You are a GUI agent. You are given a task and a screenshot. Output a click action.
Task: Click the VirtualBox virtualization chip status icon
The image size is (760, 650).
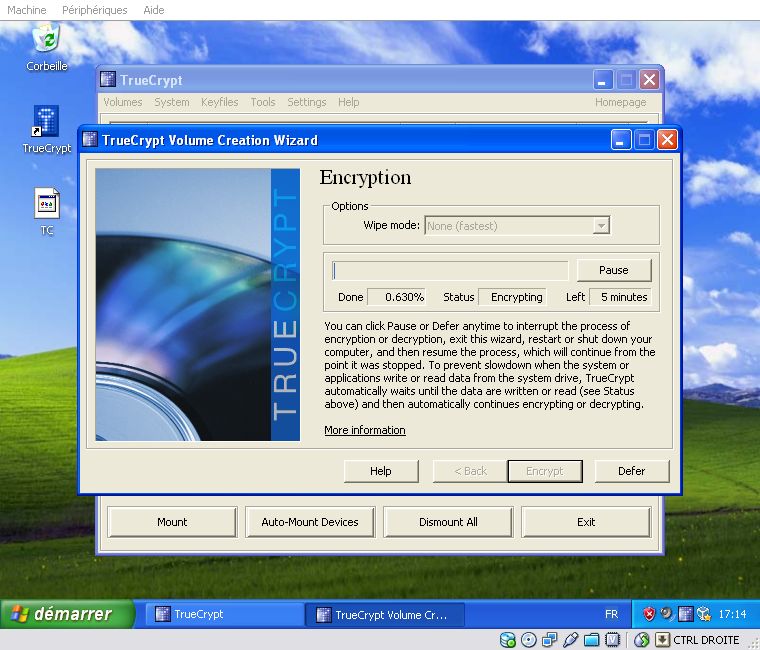click(612, 640)
